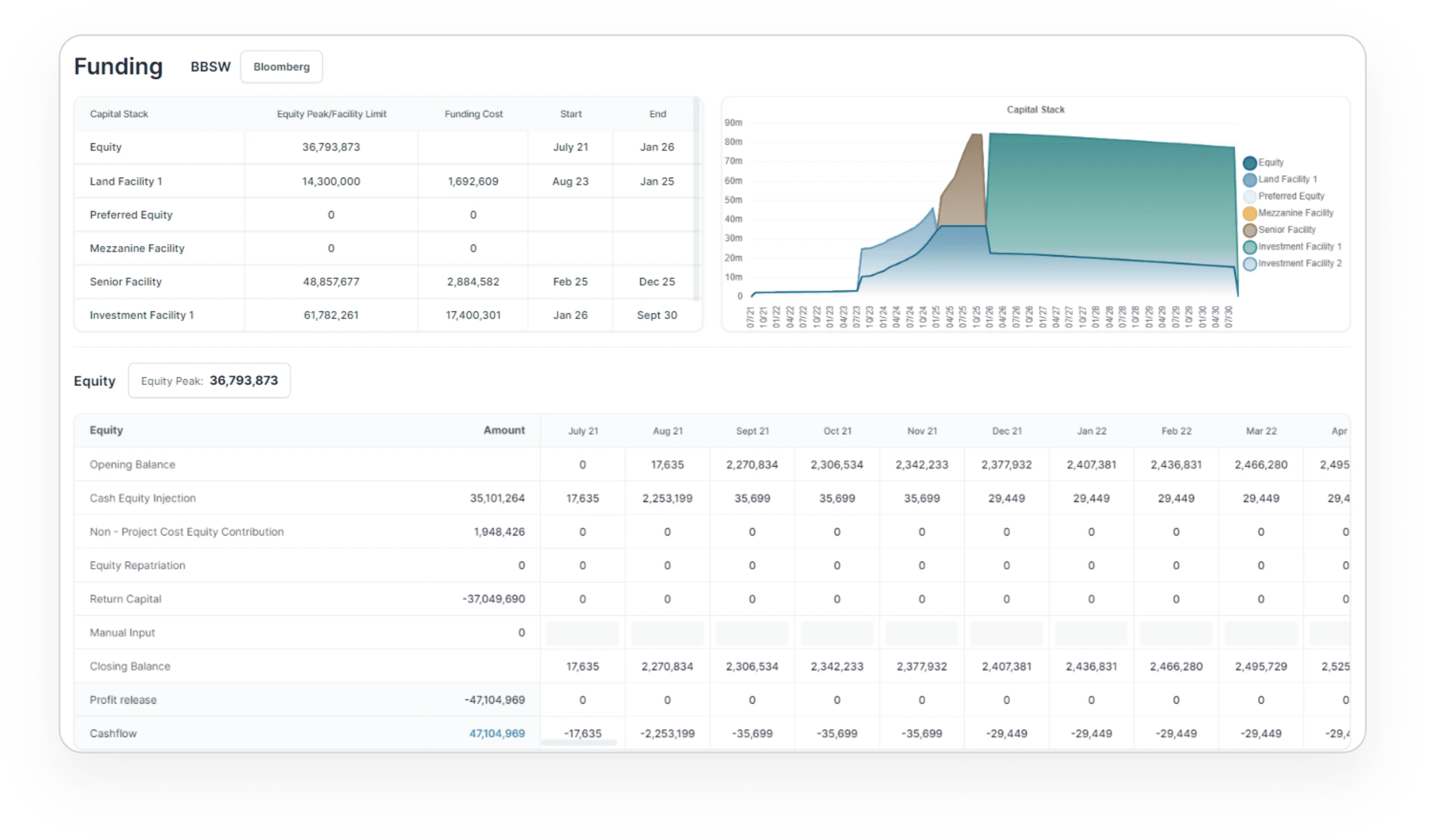Viewport: 1429px width, 840px height.
Task: Click Non - Project Cost Equity Contribution label
Action: click(187, 532)
